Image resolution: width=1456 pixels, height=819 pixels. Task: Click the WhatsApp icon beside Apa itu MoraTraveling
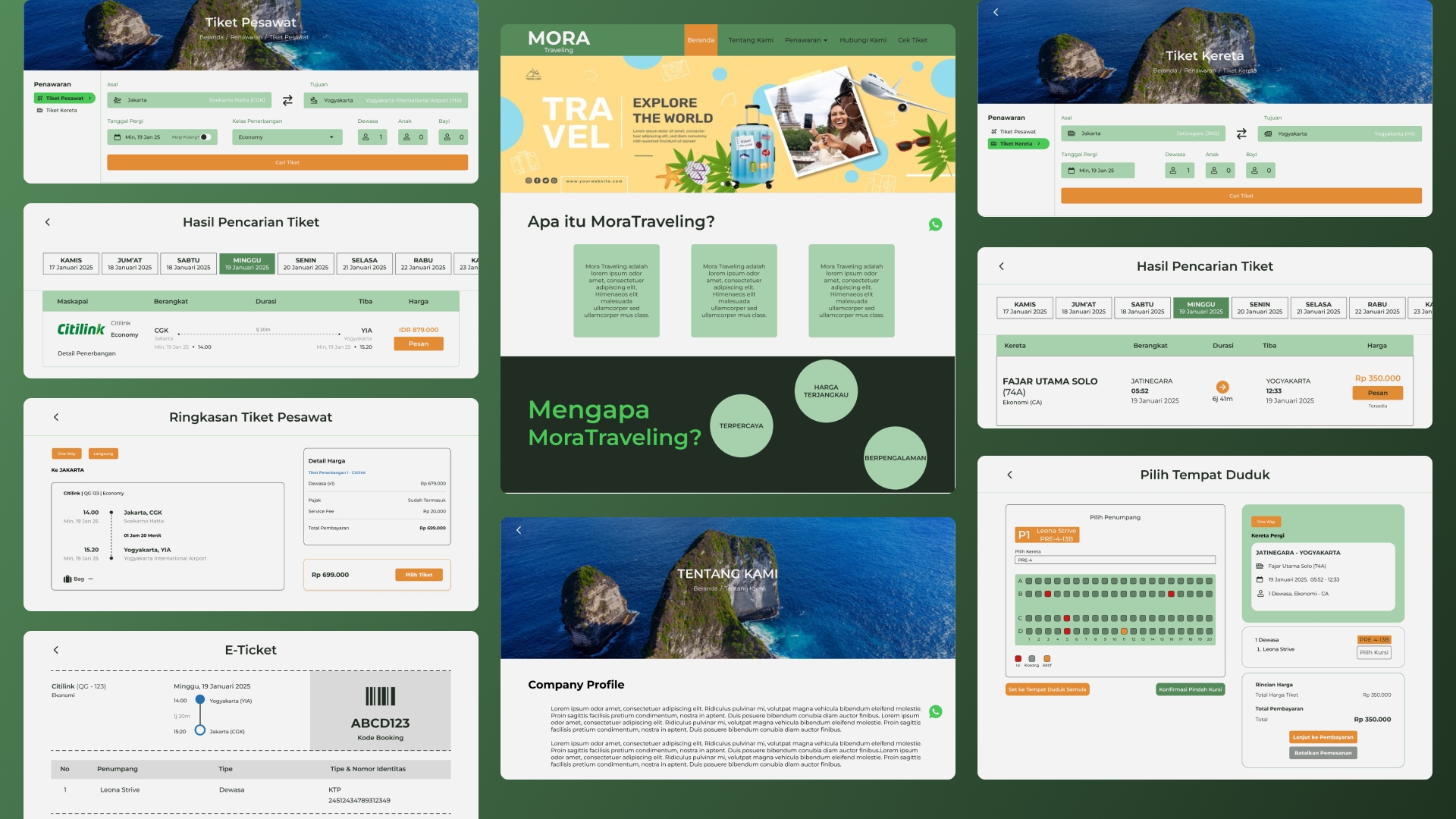[935, 224]
